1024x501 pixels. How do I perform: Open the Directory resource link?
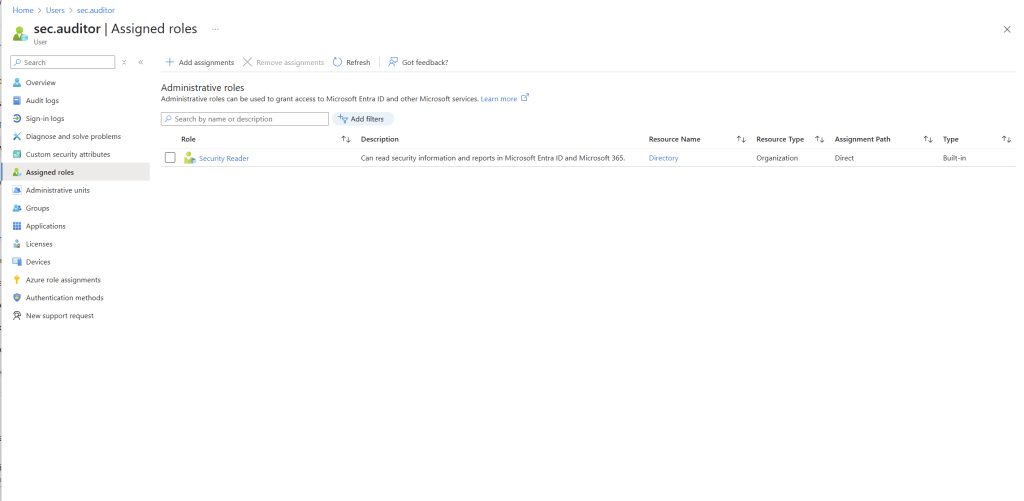[663, 158]
